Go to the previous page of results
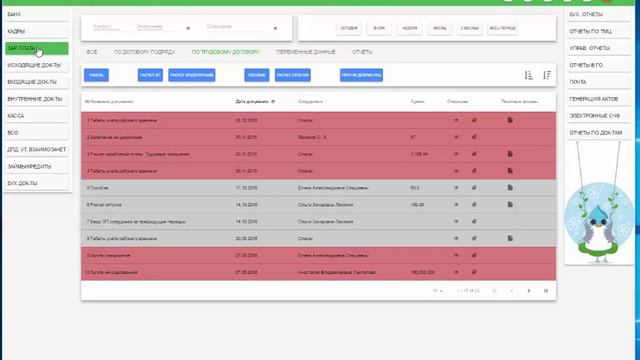 512,291
